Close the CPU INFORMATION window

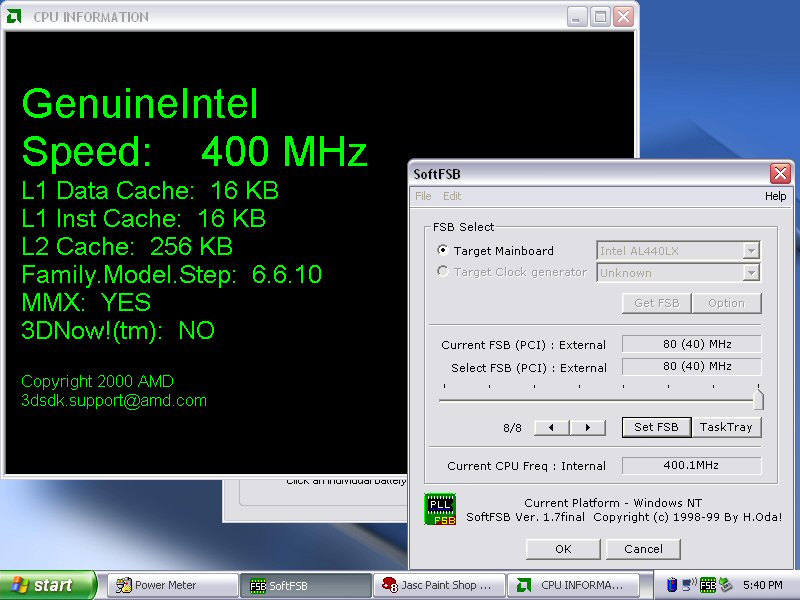coord(623,17)
